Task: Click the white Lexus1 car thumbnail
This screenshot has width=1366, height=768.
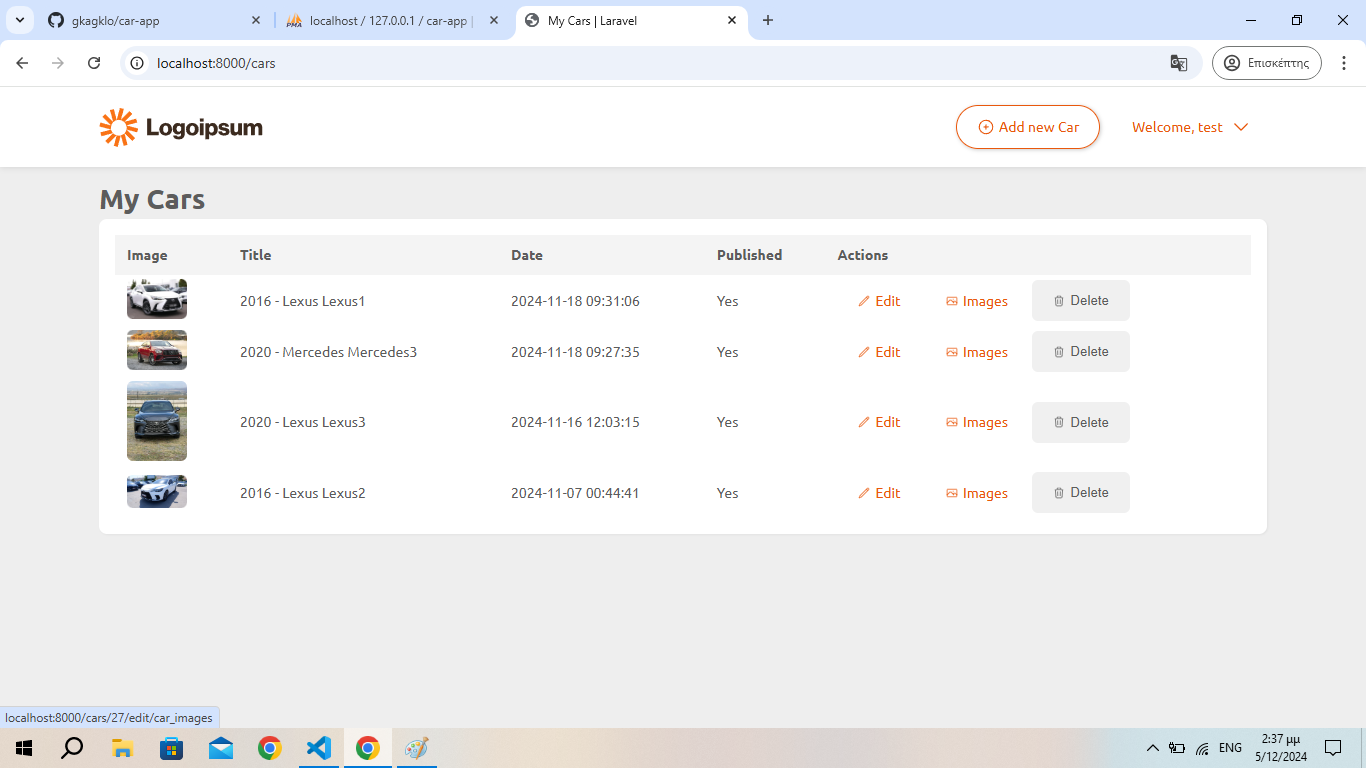Action: (157, 299)
